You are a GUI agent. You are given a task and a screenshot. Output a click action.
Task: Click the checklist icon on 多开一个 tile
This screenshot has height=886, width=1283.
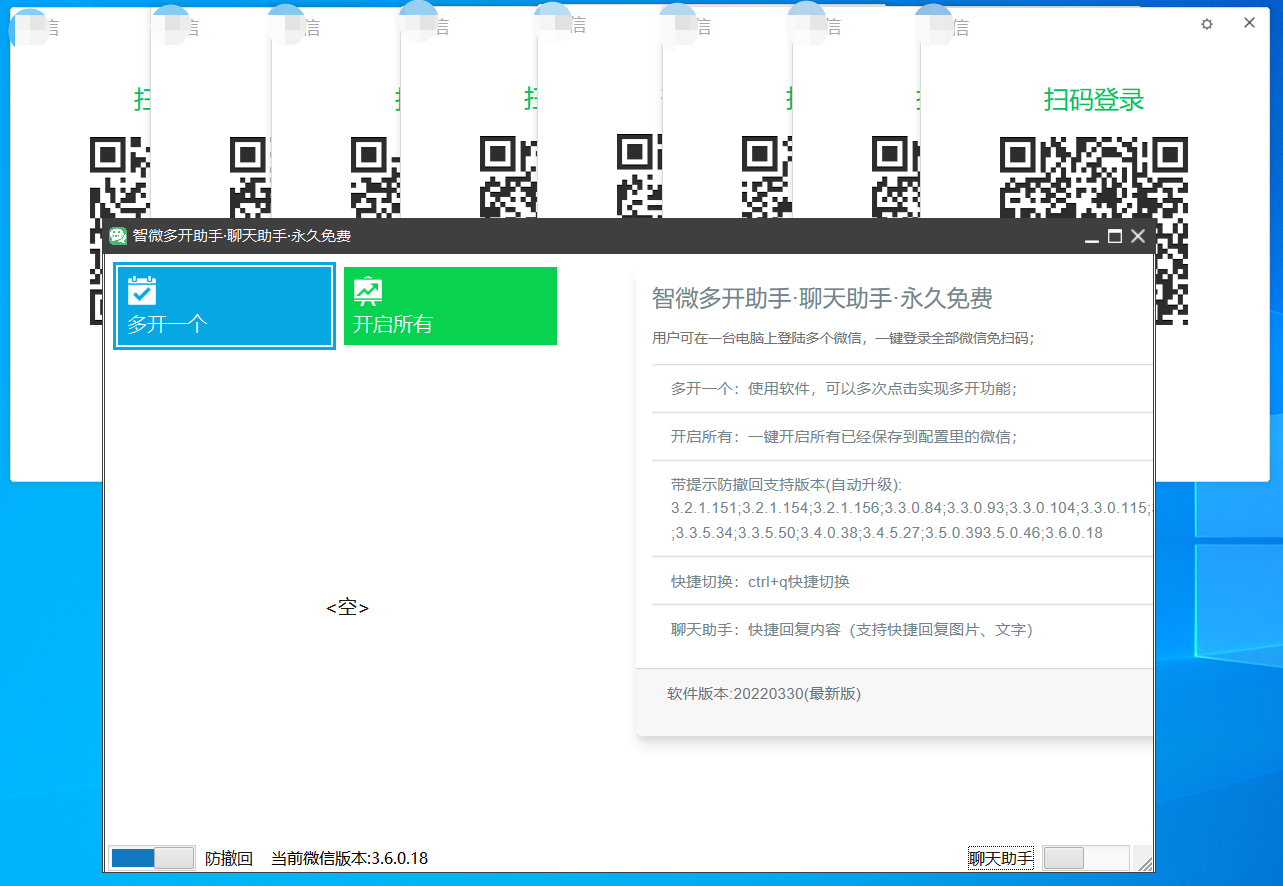pyautogui.click(x=141, y=290)
